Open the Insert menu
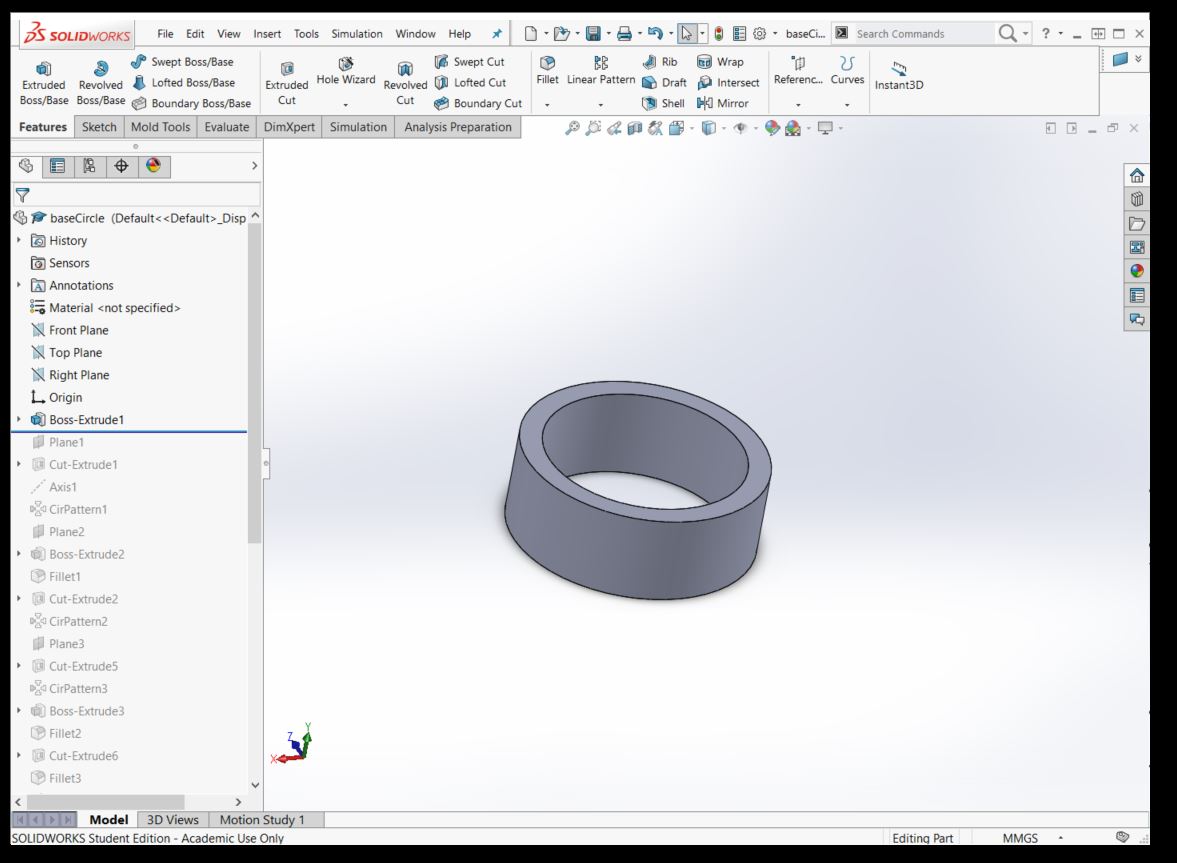 click(267, 34)
